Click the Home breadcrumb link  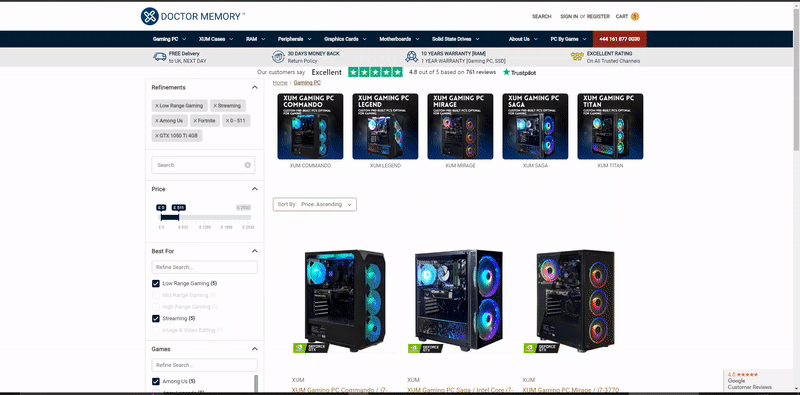[x=280, y=83]
